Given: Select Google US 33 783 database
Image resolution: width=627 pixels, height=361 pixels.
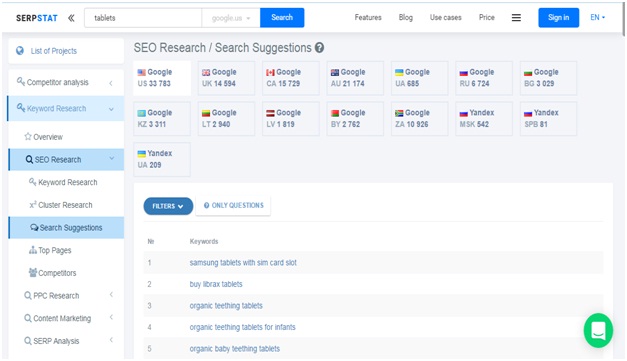Looking at the screenshot, I should [x=162, y=78].
